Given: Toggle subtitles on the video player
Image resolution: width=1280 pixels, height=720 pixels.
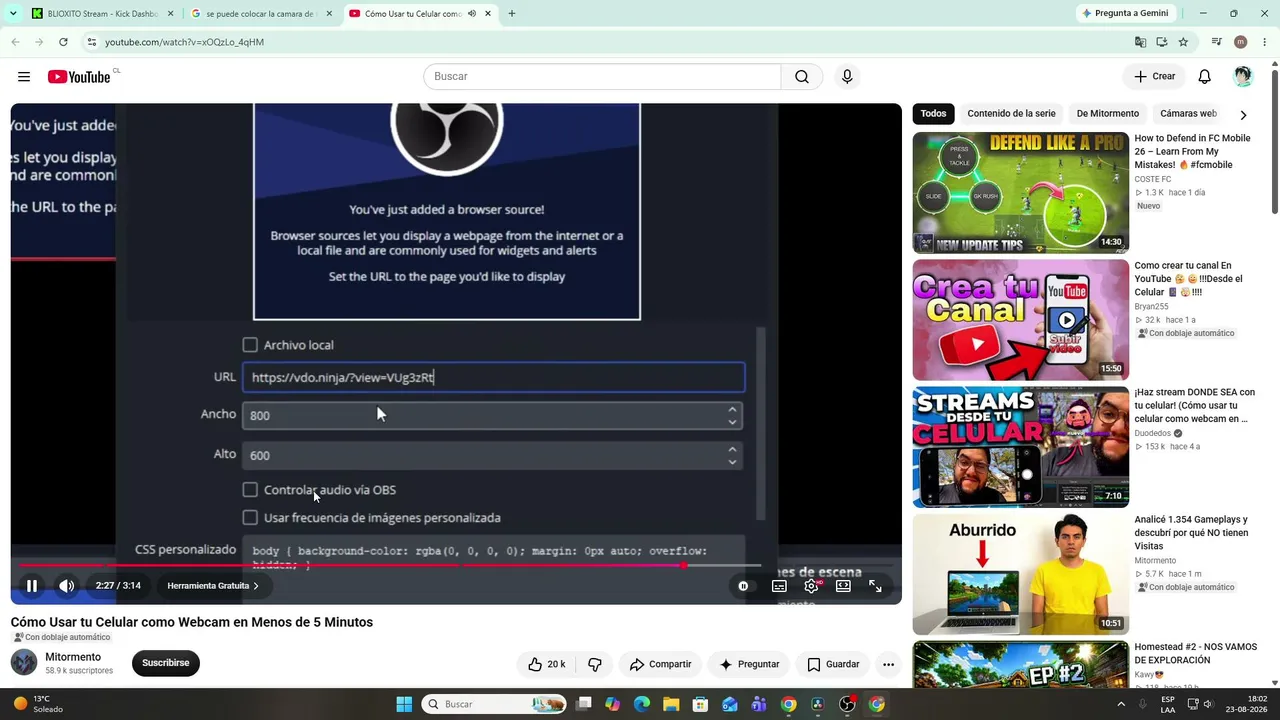Looking at the screenshot, I should pos(779,586).
